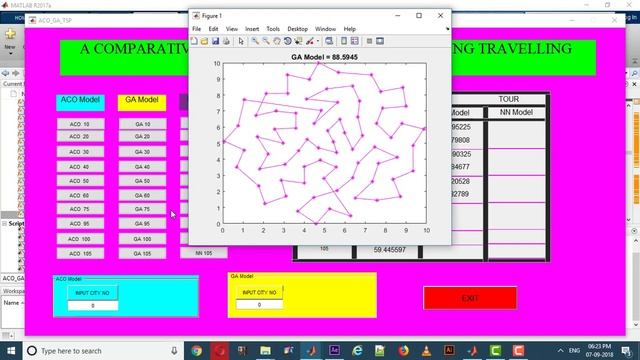Open Firefox from the taskbar
The width and height of the screenshot is (640, 360).
click(x=403, y=351)
